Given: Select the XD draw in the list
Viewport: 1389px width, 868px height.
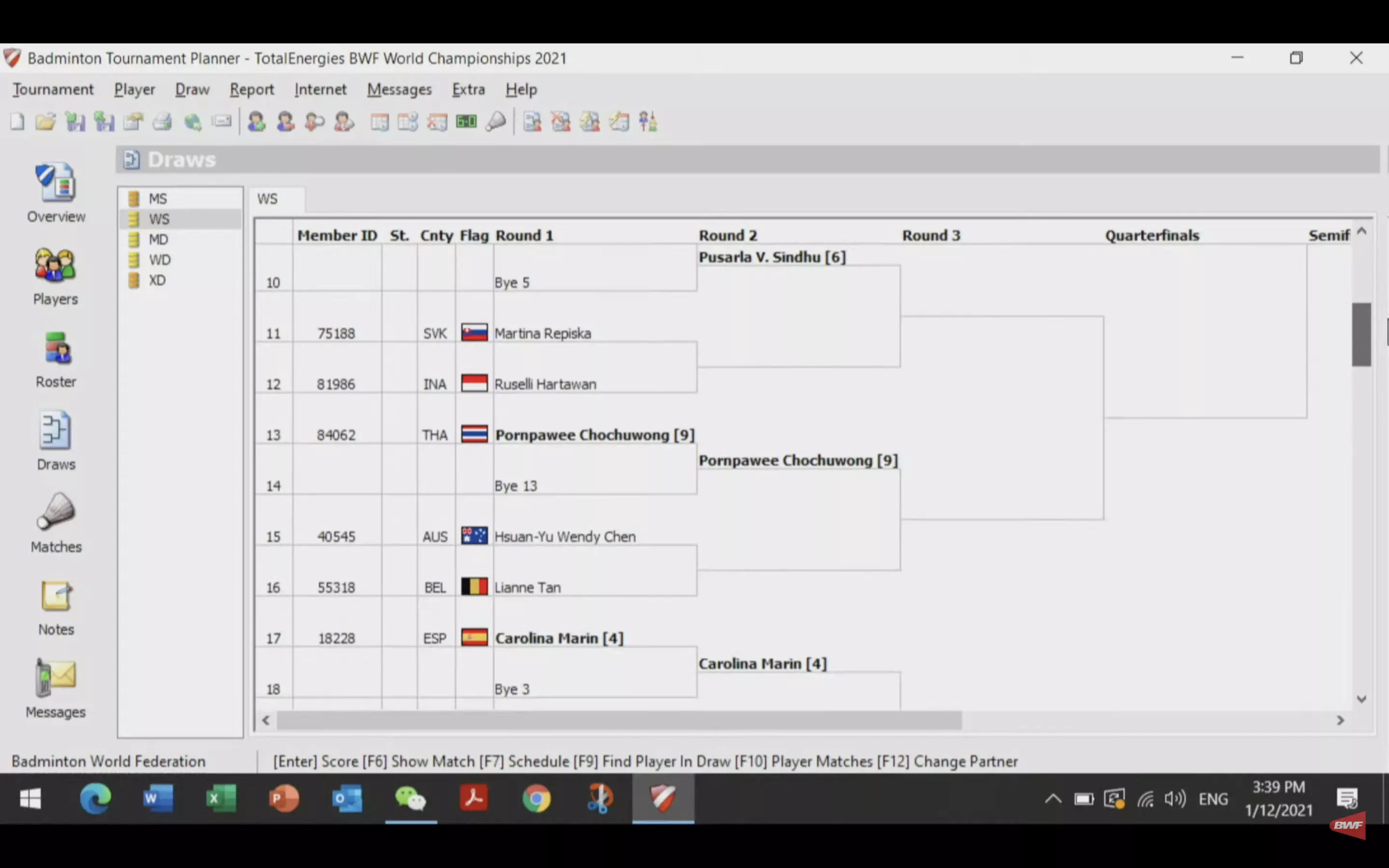Looking at the screenshot, I should click(x=157, y=280).
